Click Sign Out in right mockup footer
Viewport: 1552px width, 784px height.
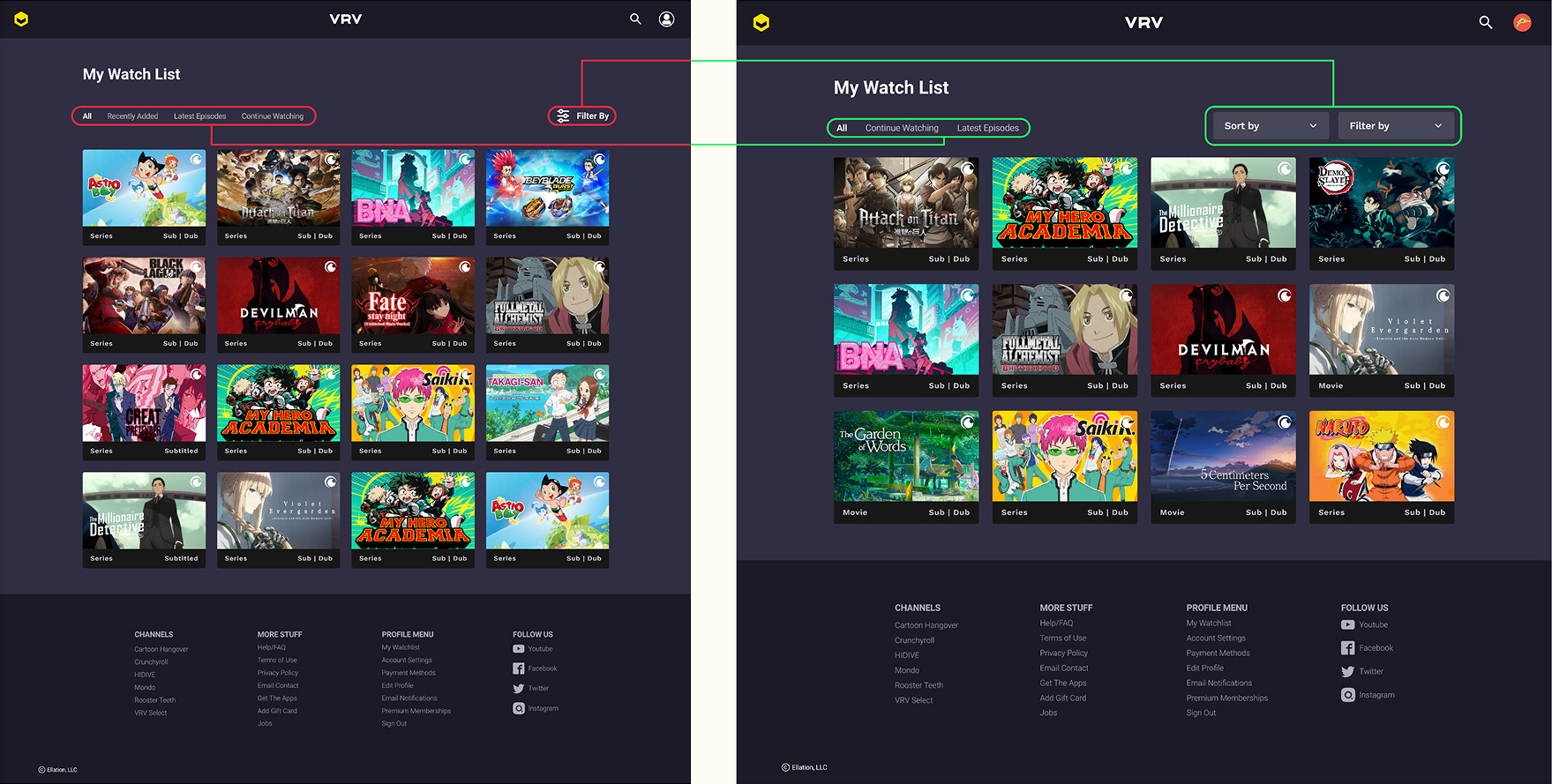(1201, 713)
